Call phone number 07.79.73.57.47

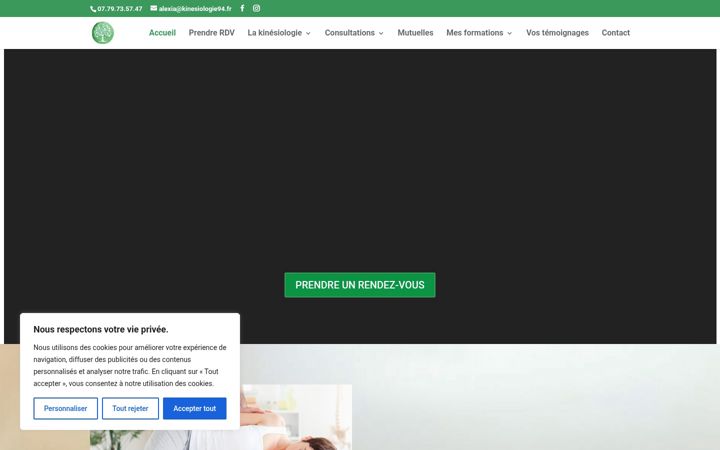pos(119,9)
